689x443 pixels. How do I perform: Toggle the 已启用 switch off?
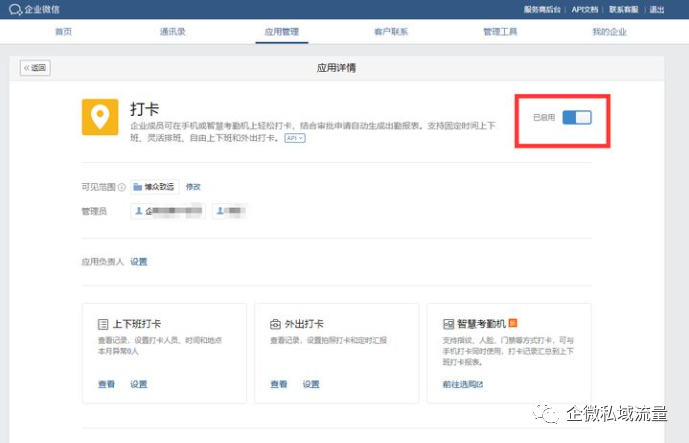[x=577, y=118]
